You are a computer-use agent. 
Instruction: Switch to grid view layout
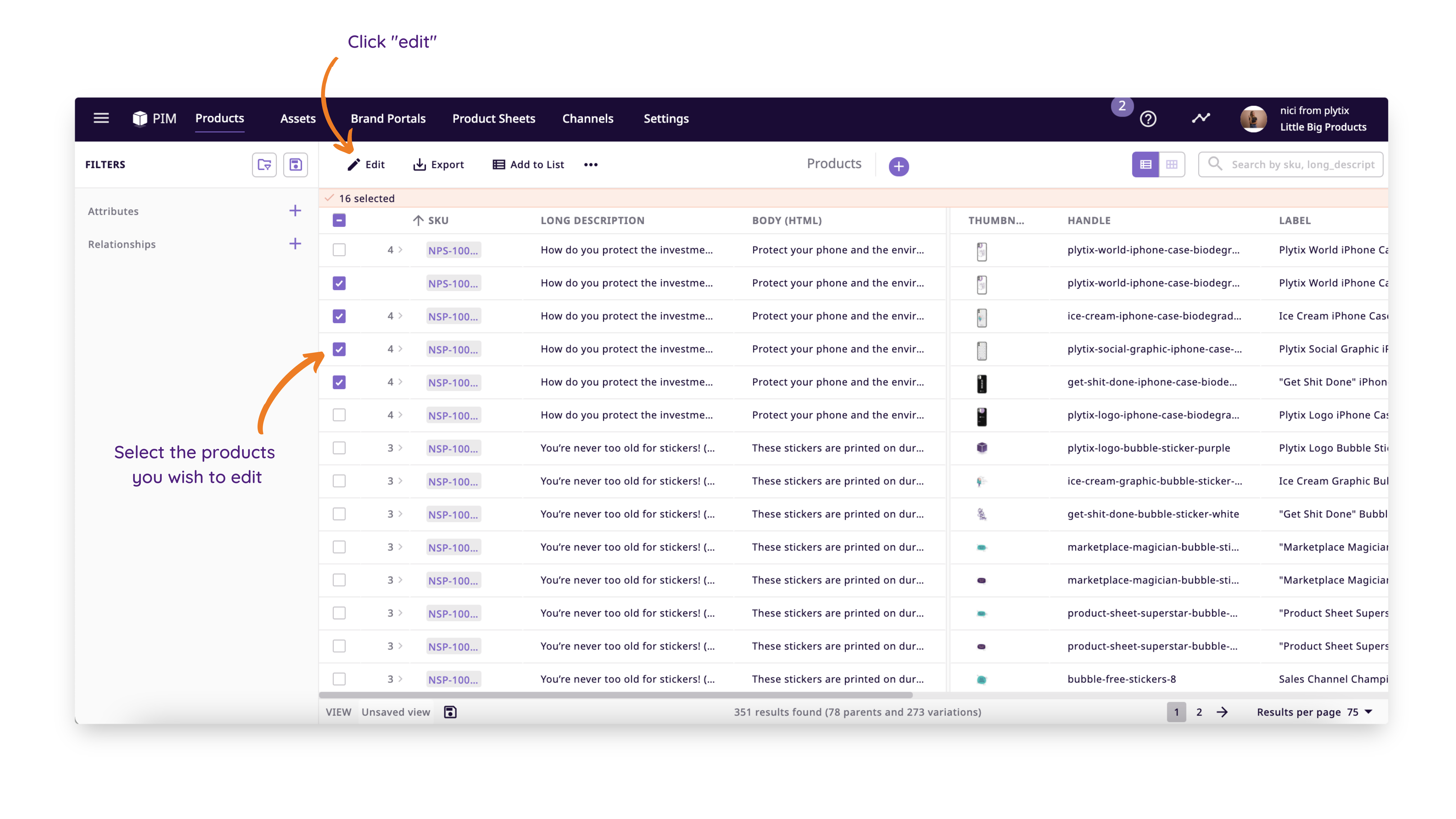[1171, 165]
